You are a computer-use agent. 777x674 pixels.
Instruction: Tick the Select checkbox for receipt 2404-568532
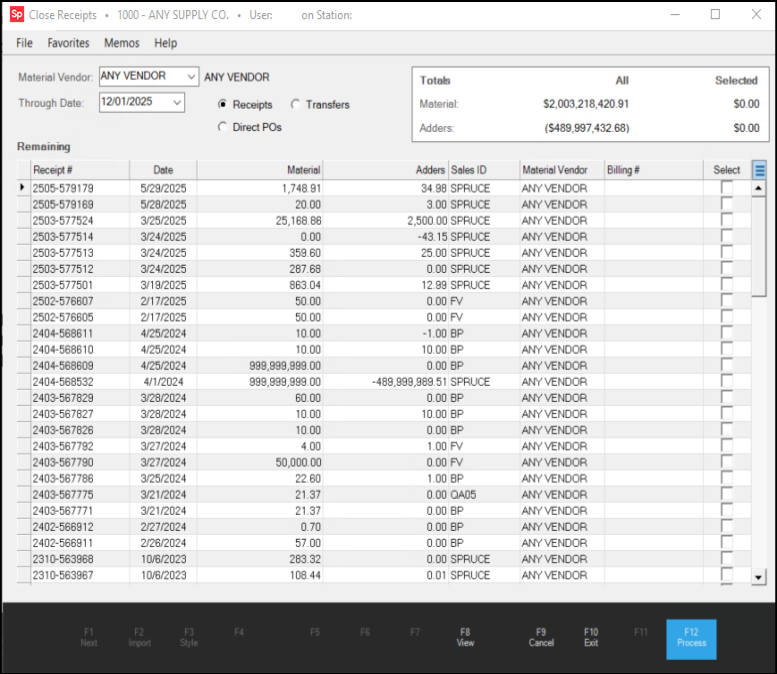coord(726,381)
